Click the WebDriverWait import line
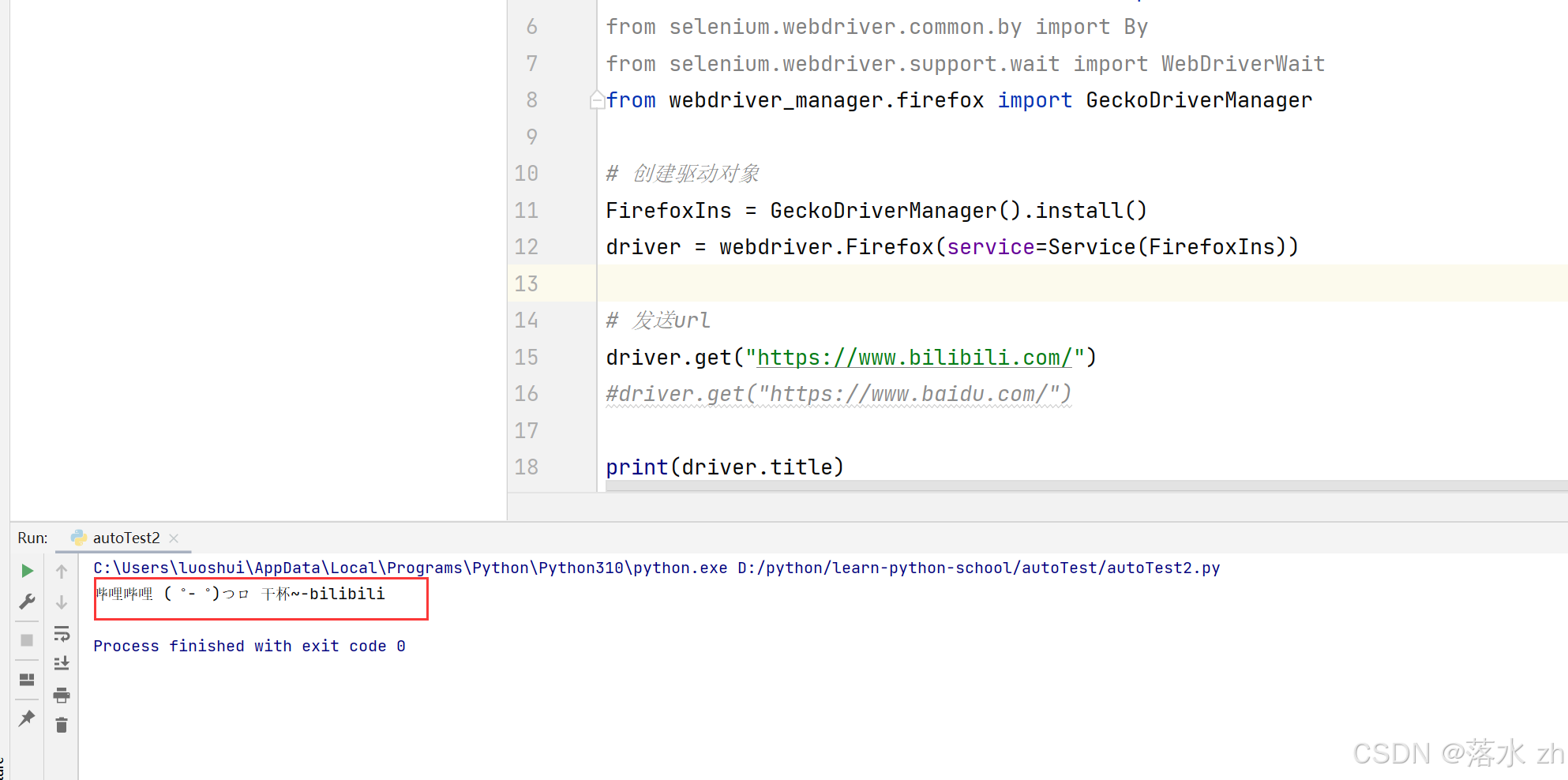This screenshot has width=1568, height=780. click(x=965, y=64)
